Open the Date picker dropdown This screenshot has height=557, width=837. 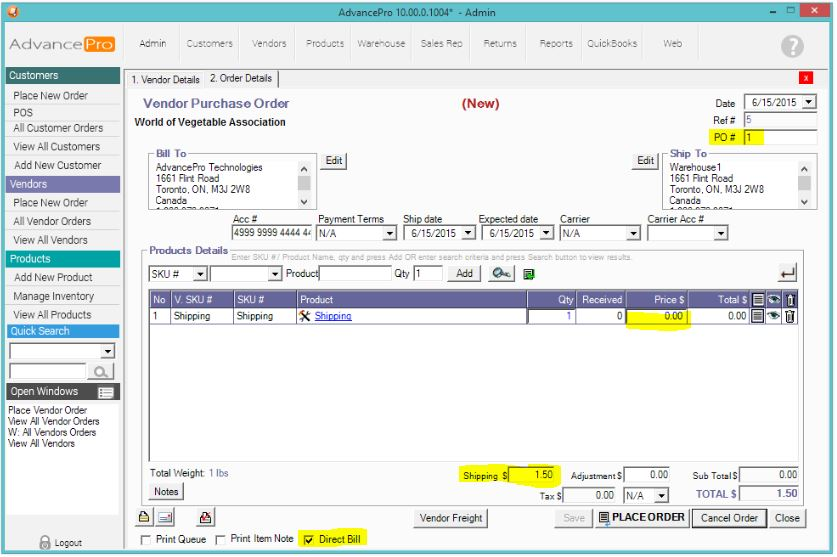(809, 102)
